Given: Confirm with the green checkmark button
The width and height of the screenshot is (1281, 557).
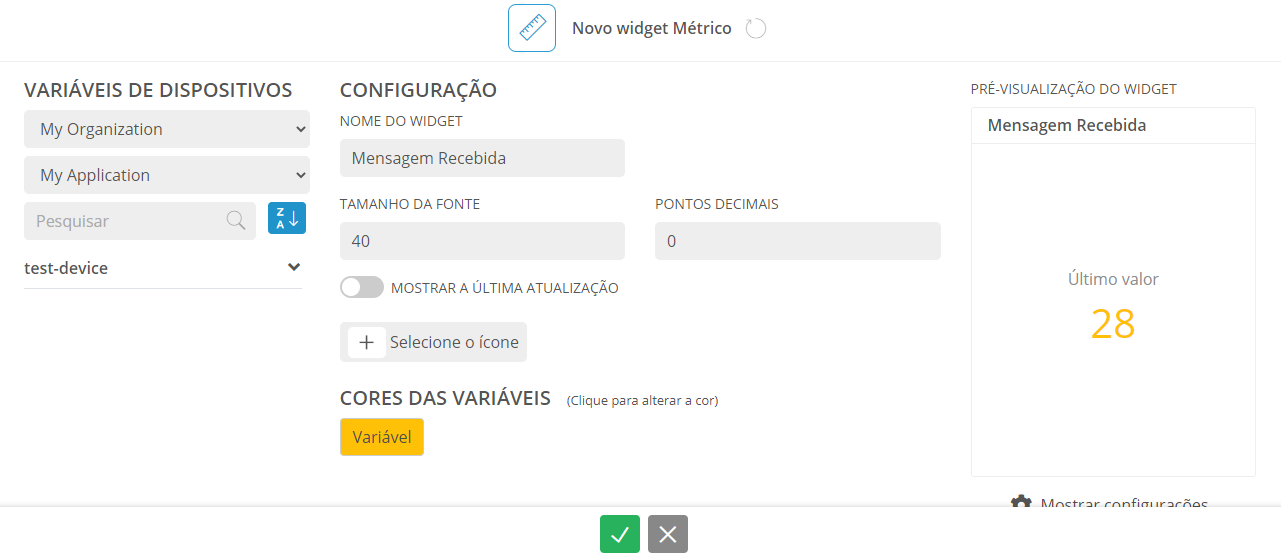Looking at the screenshot, I should [x=620, y=534].
